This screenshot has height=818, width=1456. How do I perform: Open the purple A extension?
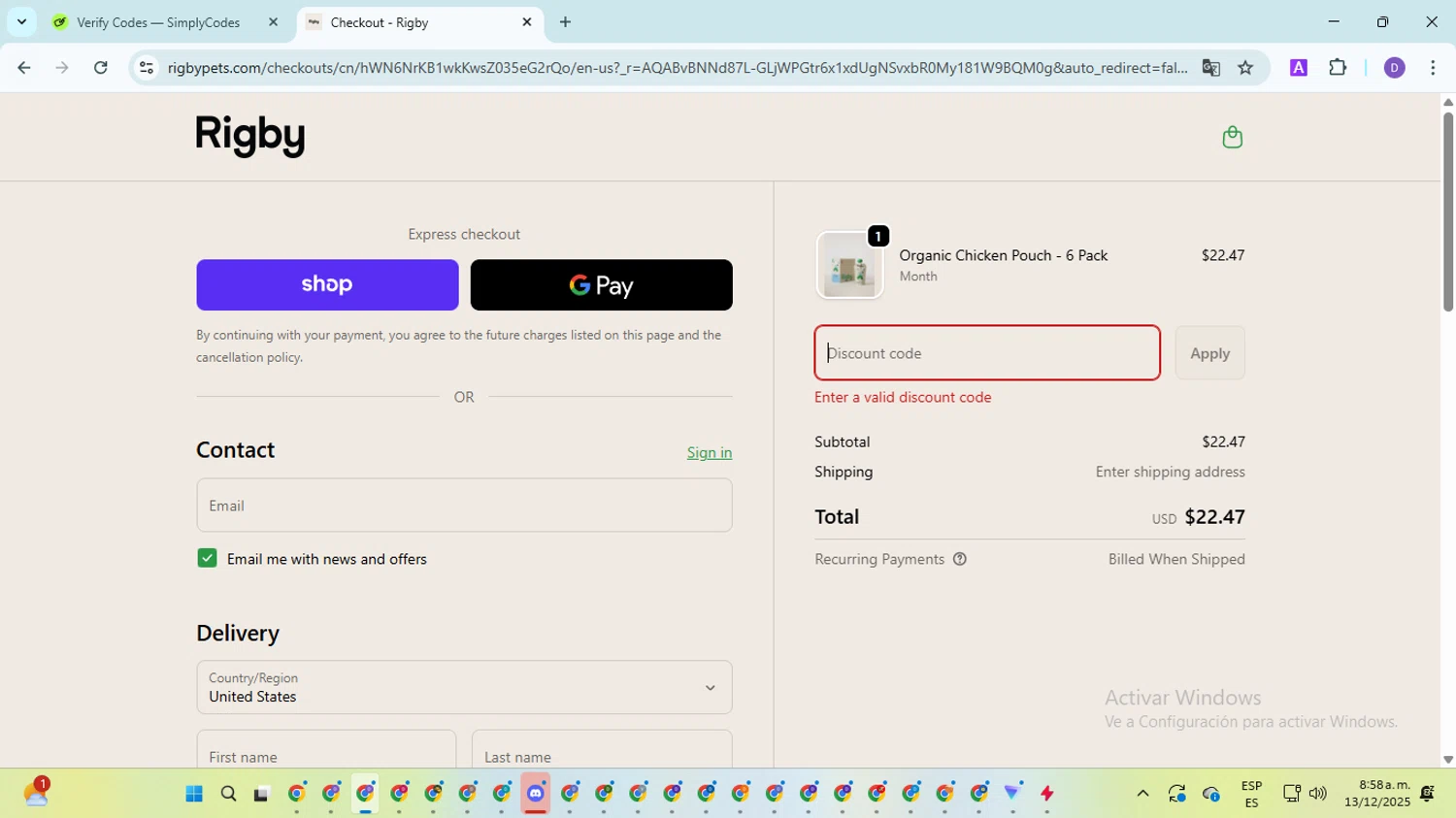coord(1299,68)
